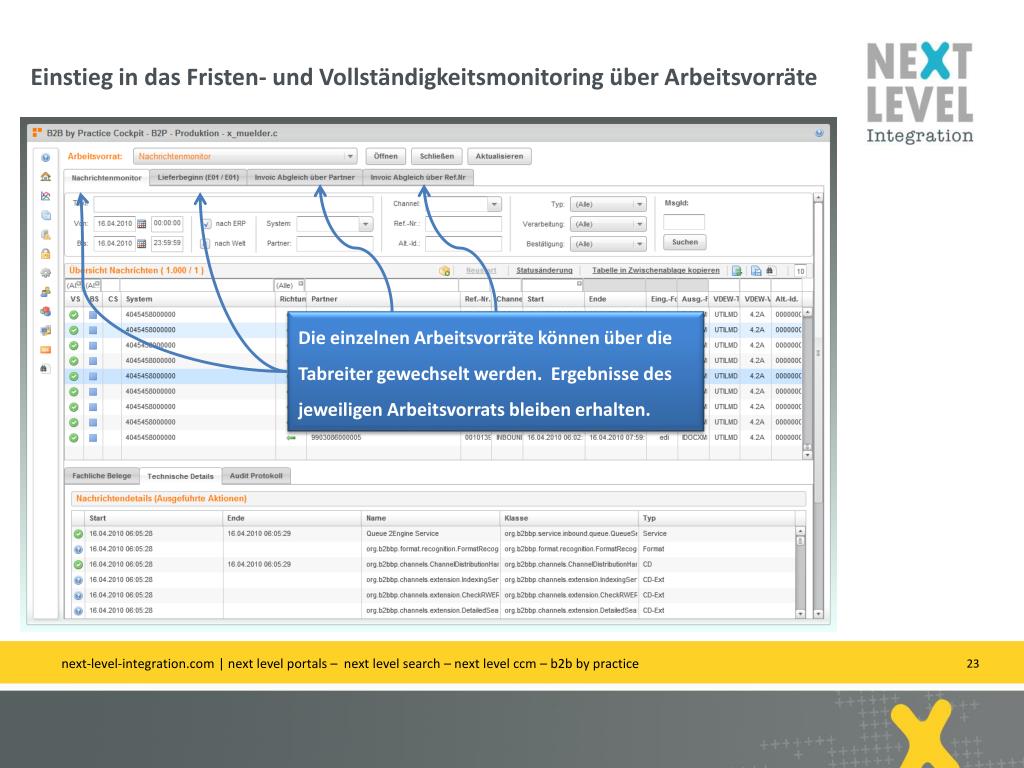Click the export table icon
The width and height of the screenshot is (1024, 768).
tap(737, 270)
